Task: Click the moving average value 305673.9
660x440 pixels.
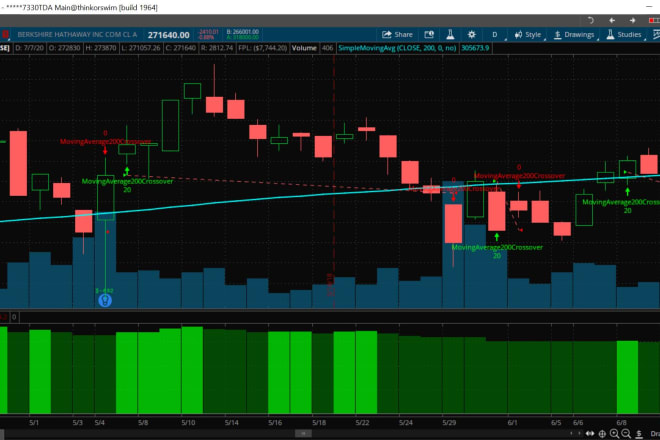Action: click(x=475, y=48)
